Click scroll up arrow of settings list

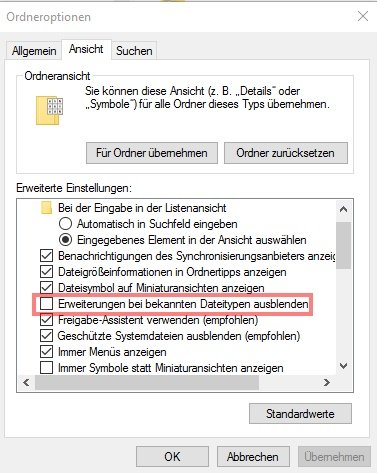tap(343, 209)
